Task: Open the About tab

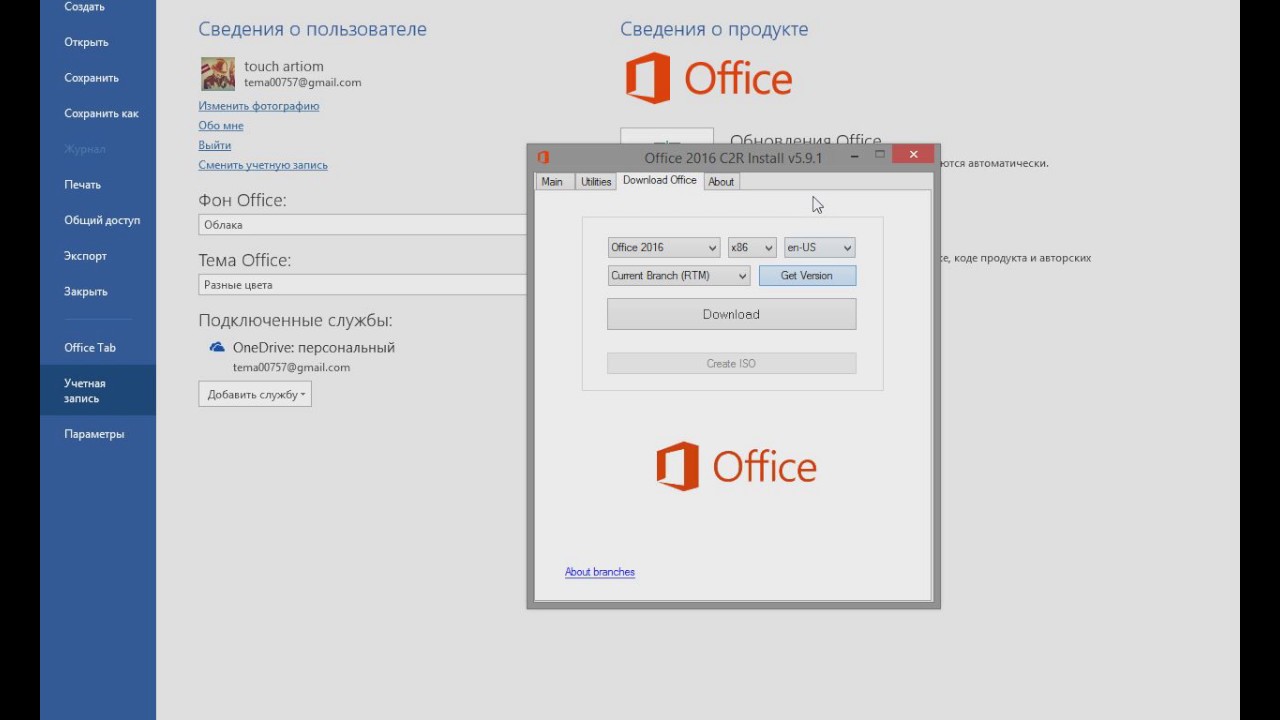Action: 721,181
